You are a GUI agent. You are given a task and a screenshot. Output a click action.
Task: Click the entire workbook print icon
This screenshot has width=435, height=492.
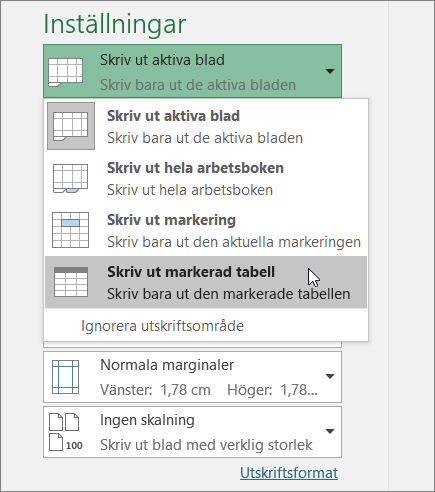[x=71, y=178]
